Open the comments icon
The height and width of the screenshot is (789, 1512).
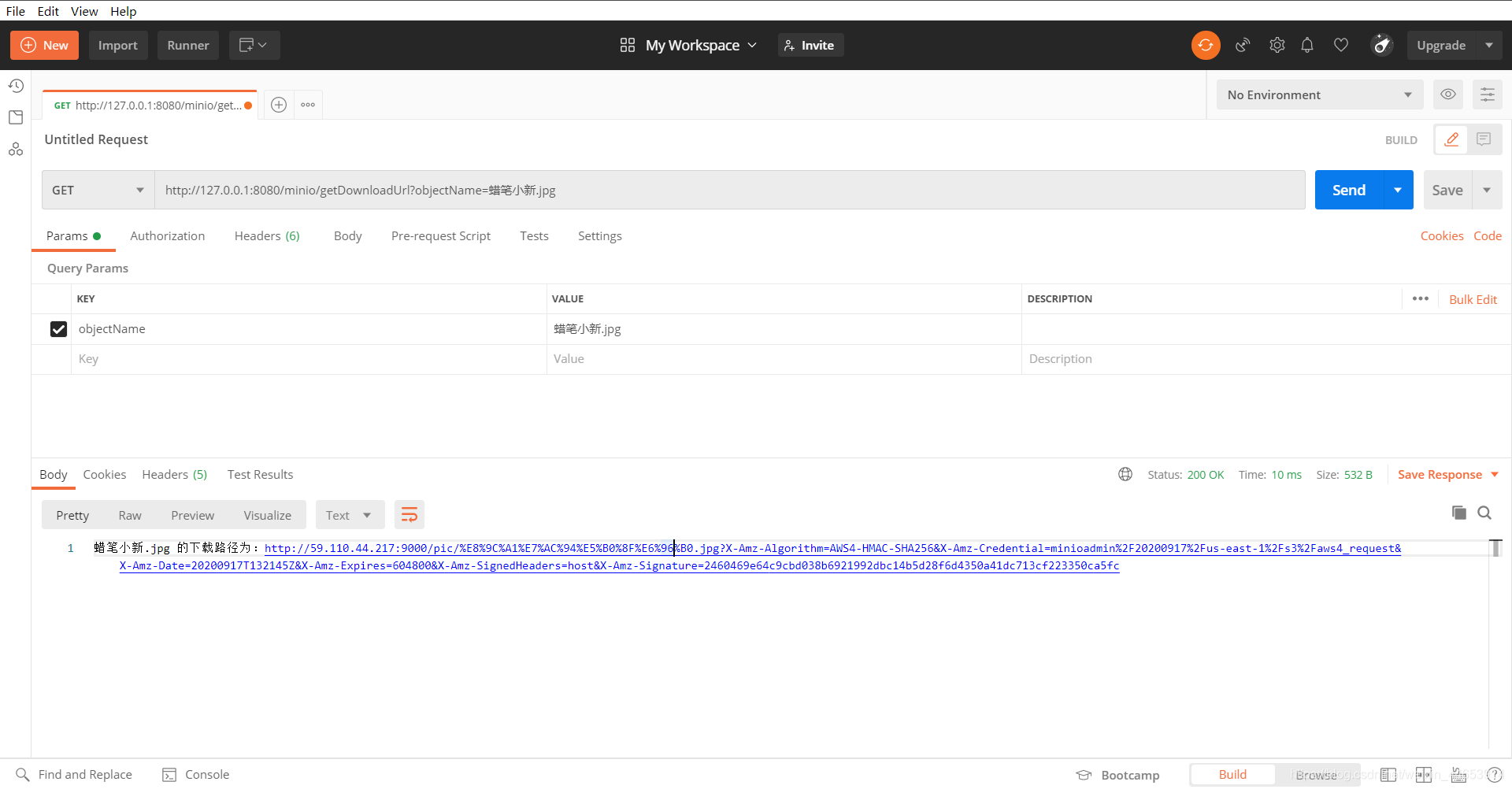pyautogui.click(x=1484, y=139)
